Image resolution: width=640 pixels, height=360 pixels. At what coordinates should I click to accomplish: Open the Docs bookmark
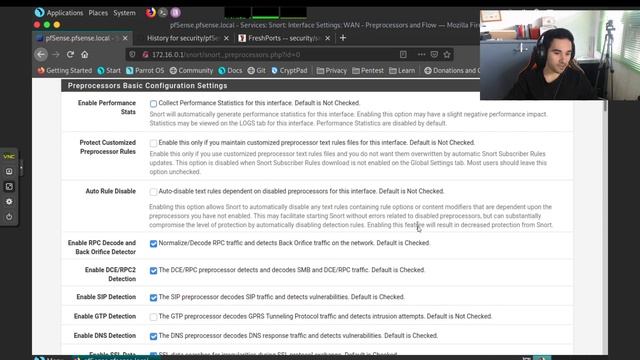click(x=230, y=71)
